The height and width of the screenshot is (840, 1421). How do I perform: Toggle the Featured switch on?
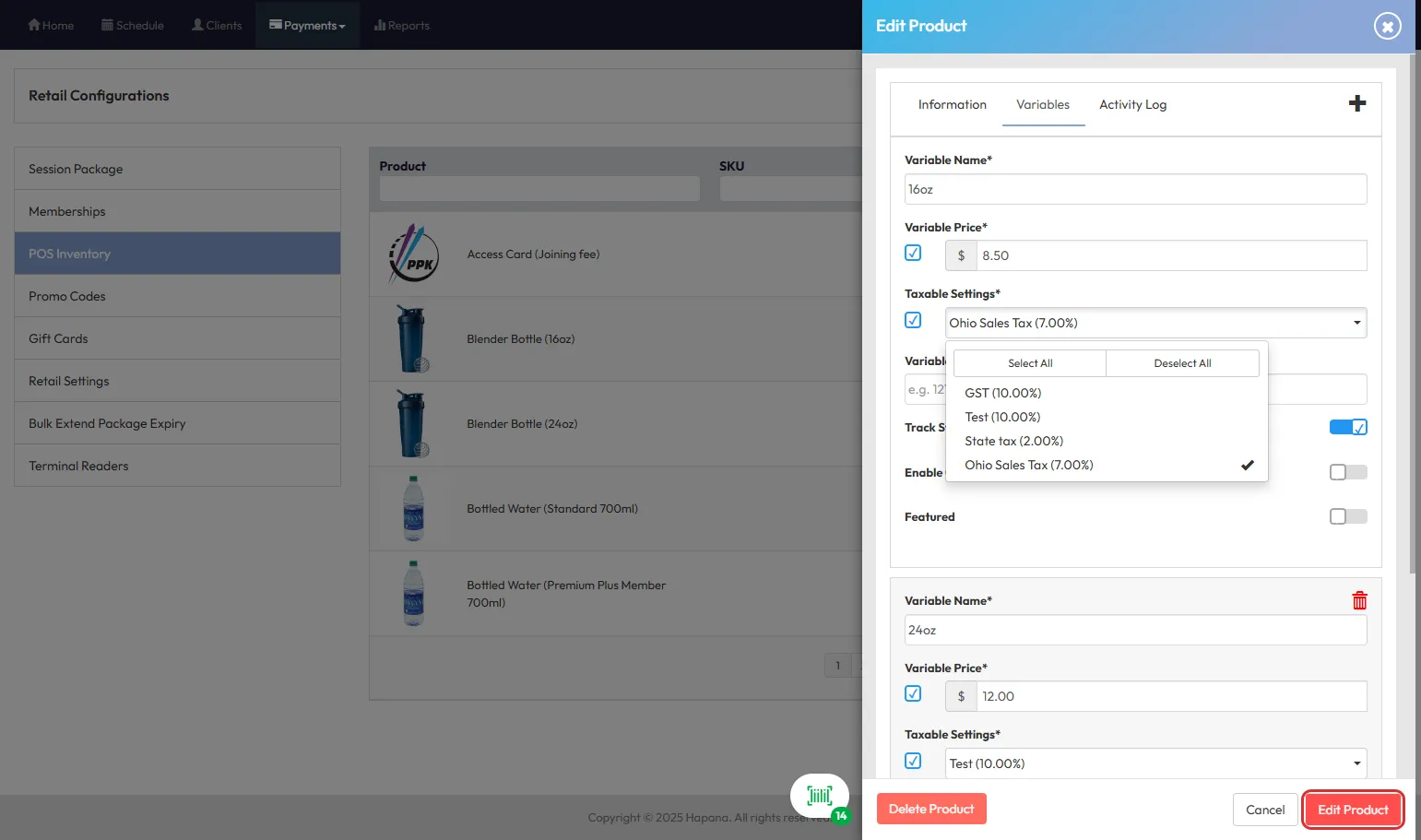pyautogui.click(x=1347, y=517)
